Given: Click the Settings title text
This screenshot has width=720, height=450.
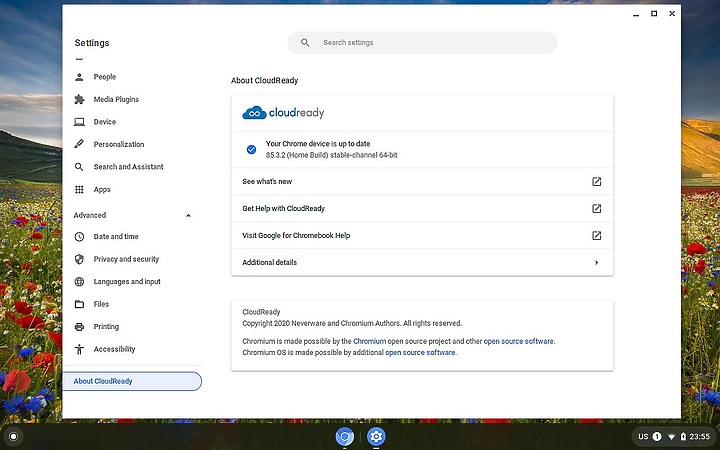Looking at the screenshot, I should pyautogui.click(x=92, y=43).
